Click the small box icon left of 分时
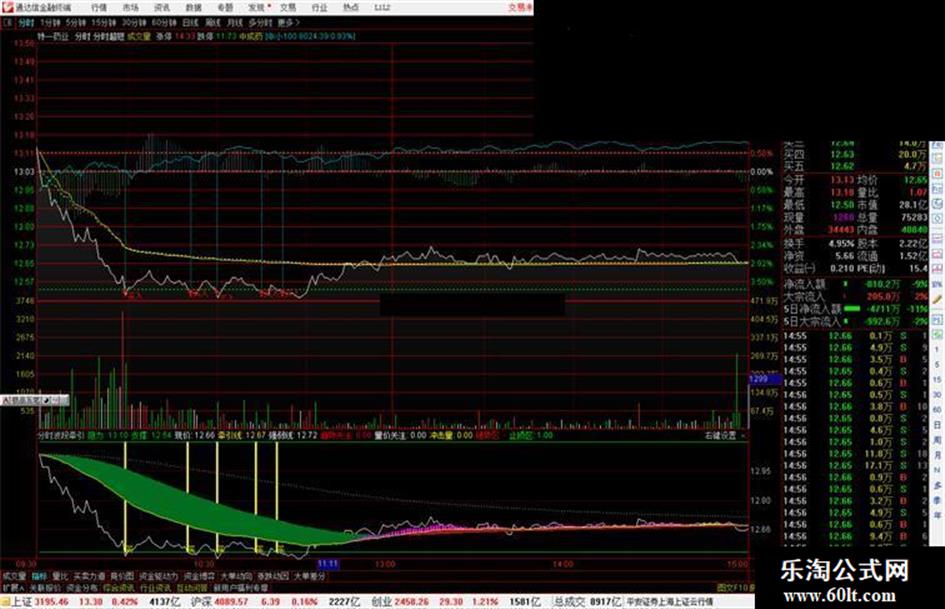Image resolution: width=945 pixels, height=609 pixels. [7, 23]
